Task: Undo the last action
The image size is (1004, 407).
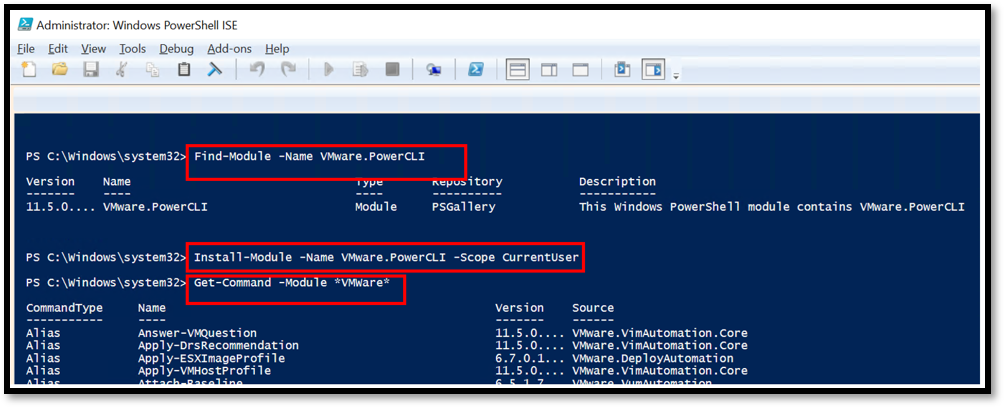Action: click(257, 69)
